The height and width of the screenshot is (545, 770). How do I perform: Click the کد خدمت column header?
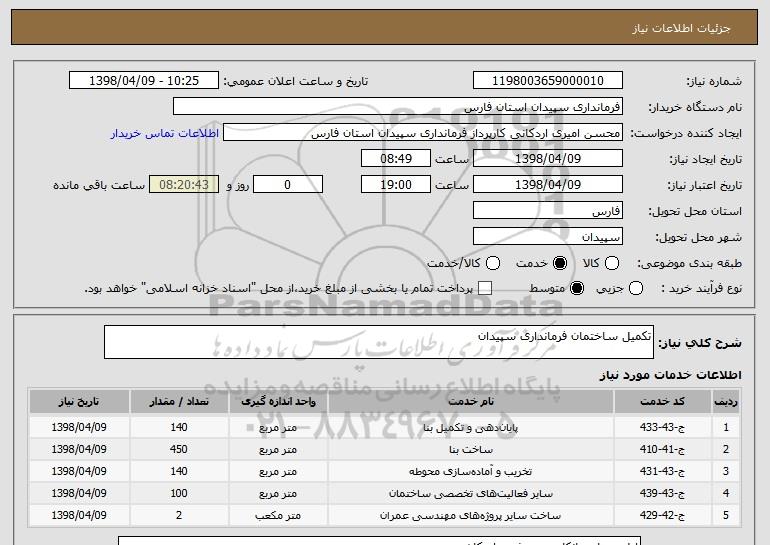[662, 402]
